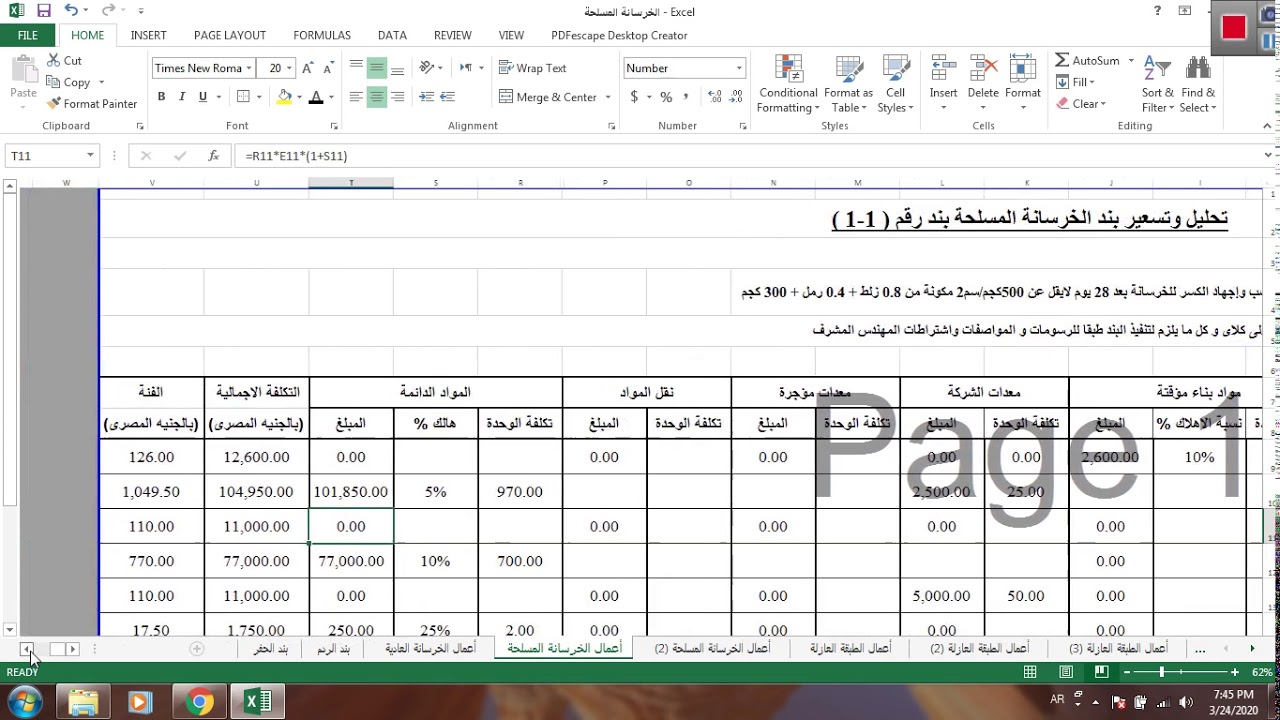The height and width of the screenshot is (720, 1280).
Task: Switch to Normal view in status bar
Action: (1030, 672)
